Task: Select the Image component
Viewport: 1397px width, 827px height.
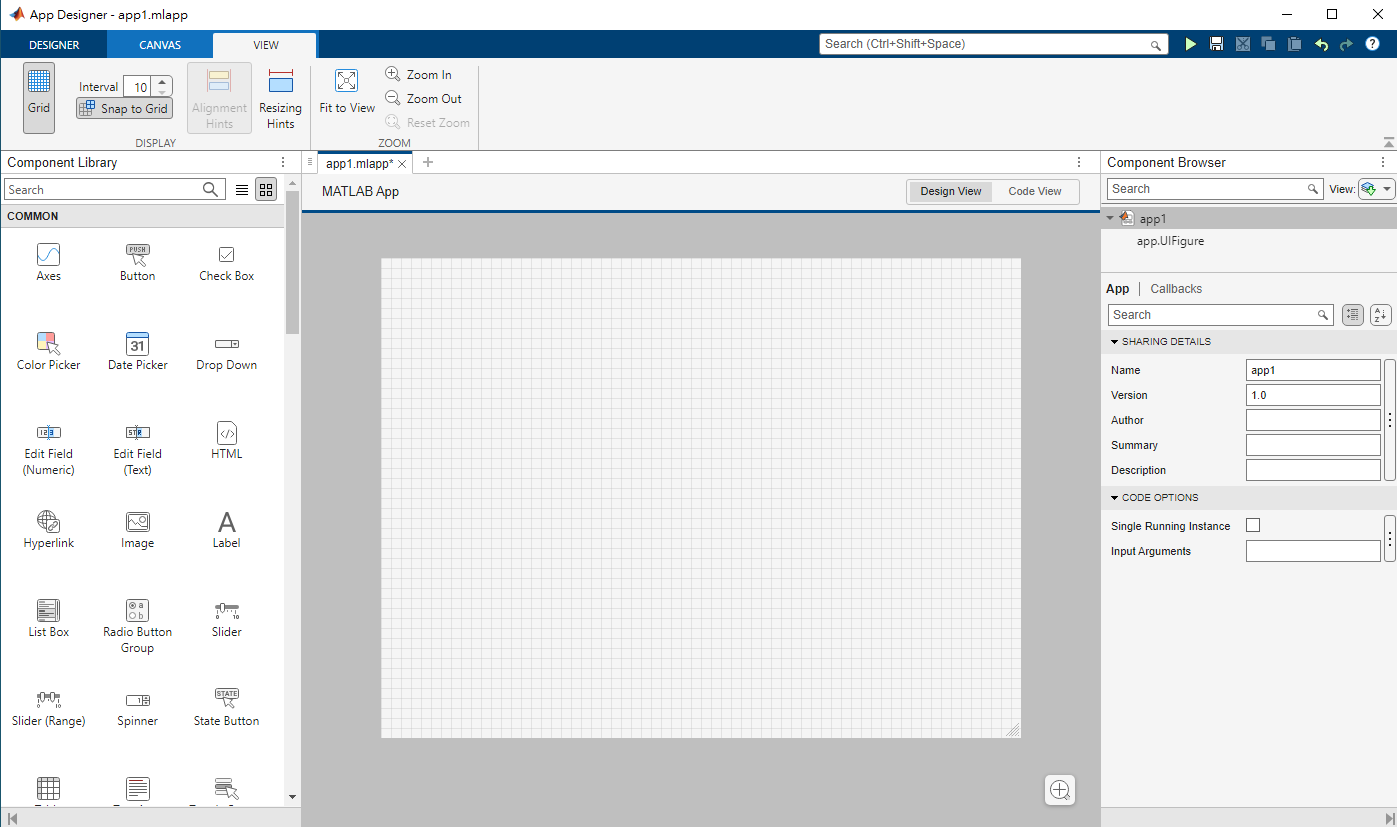Action: click(x=137, y=530)
